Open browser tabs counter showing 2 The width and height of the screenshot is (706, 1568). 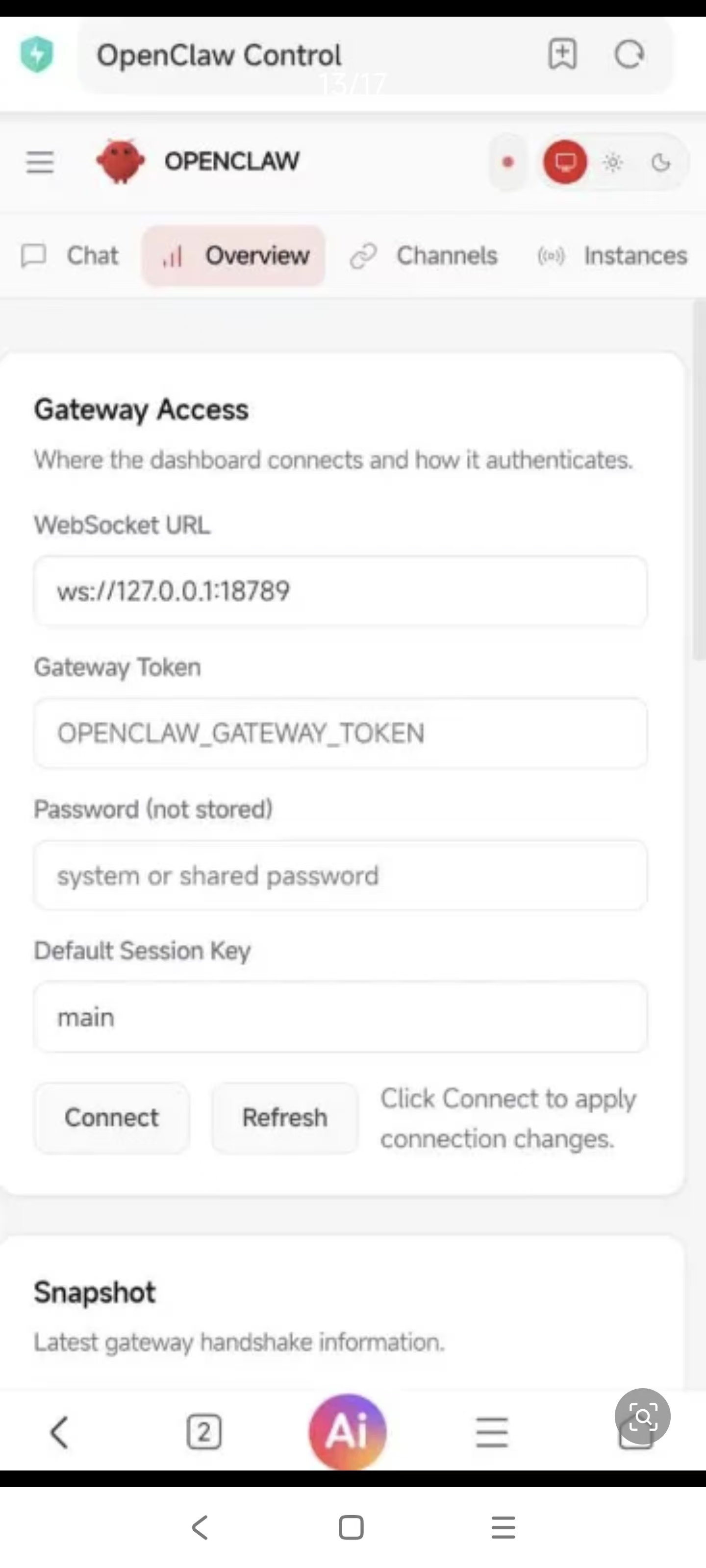[203, 1432]
